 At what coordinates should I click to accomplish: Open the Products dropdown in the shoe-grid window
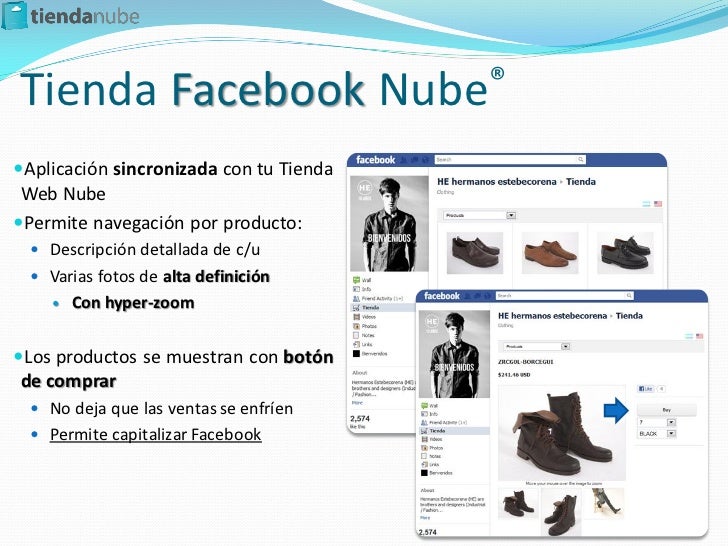(479, 215)
